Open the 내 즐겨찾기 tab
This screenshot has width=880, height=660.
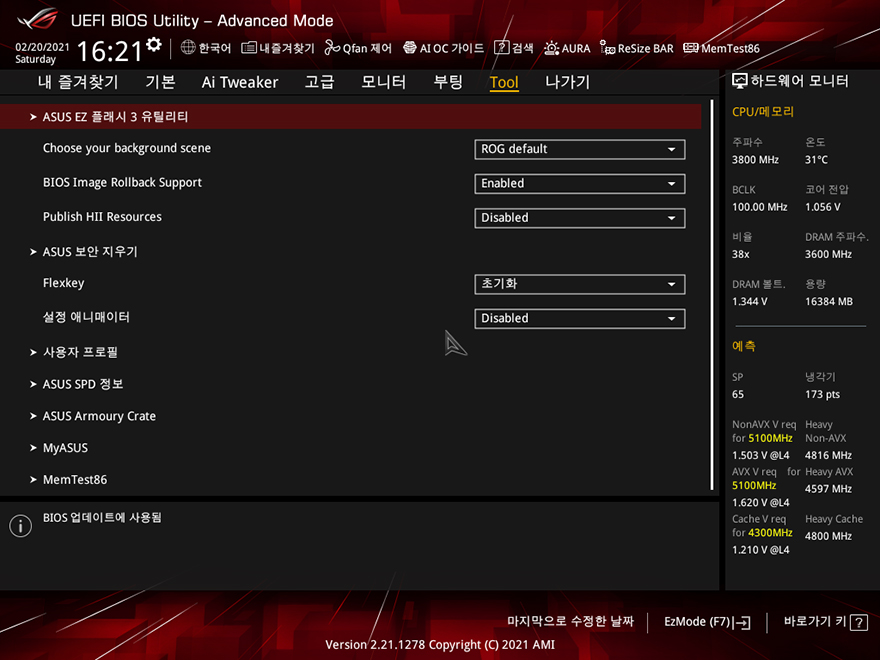pyautogui.click(x=78, y=82)
